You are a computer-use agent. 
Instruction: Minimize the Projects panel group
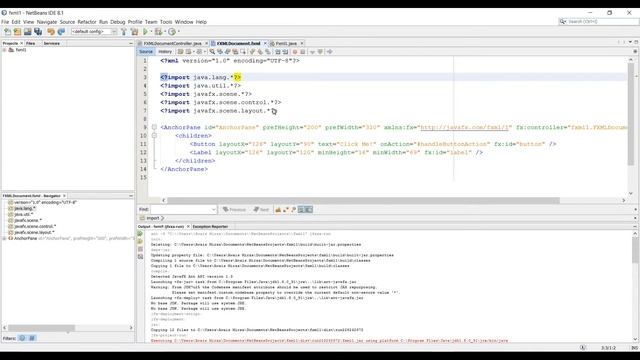pyautogui.click(x=131, y=43)
